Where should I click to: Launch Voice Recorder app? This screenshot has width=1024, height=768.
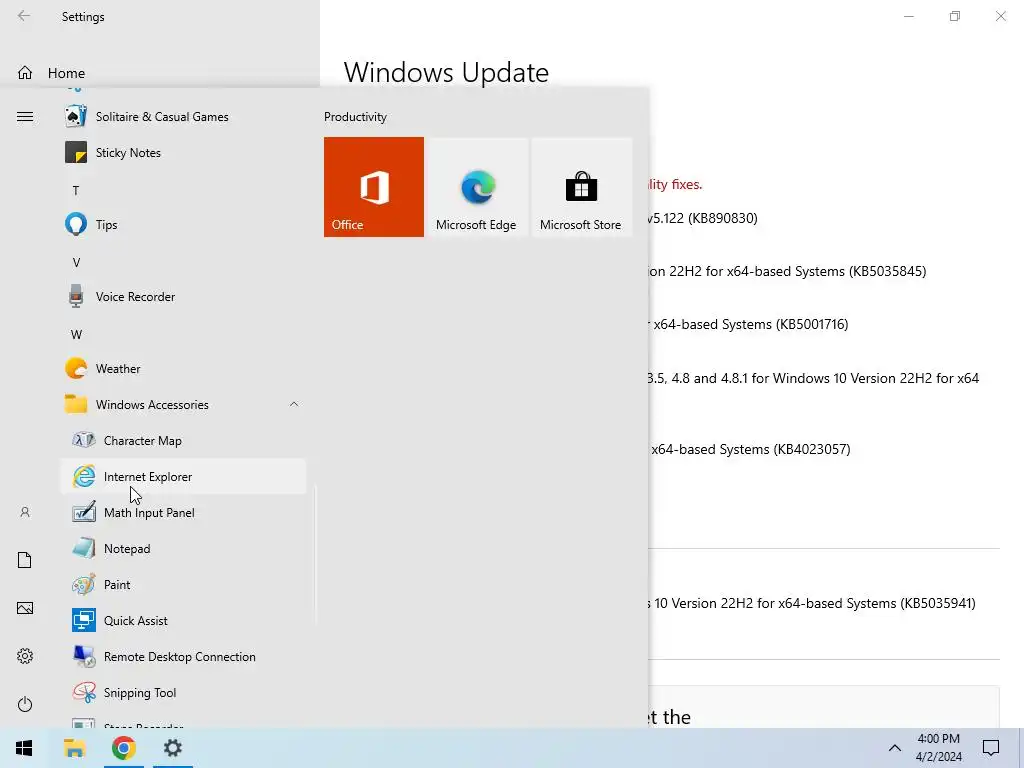(183, 296)
